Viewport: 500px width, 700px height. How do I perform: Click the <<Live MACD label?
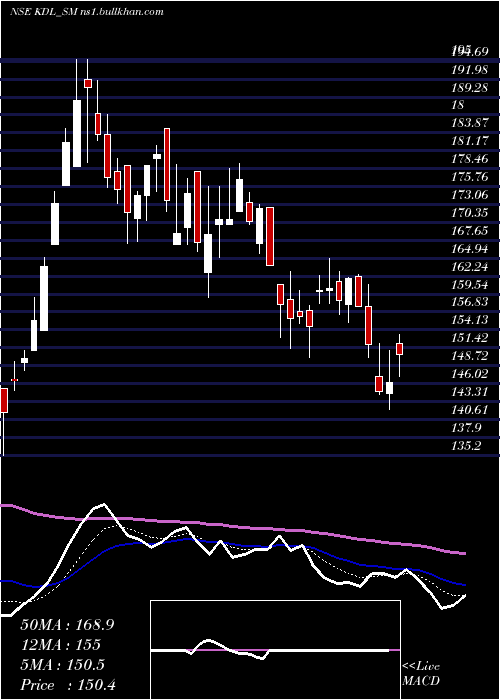coord(421,674)
